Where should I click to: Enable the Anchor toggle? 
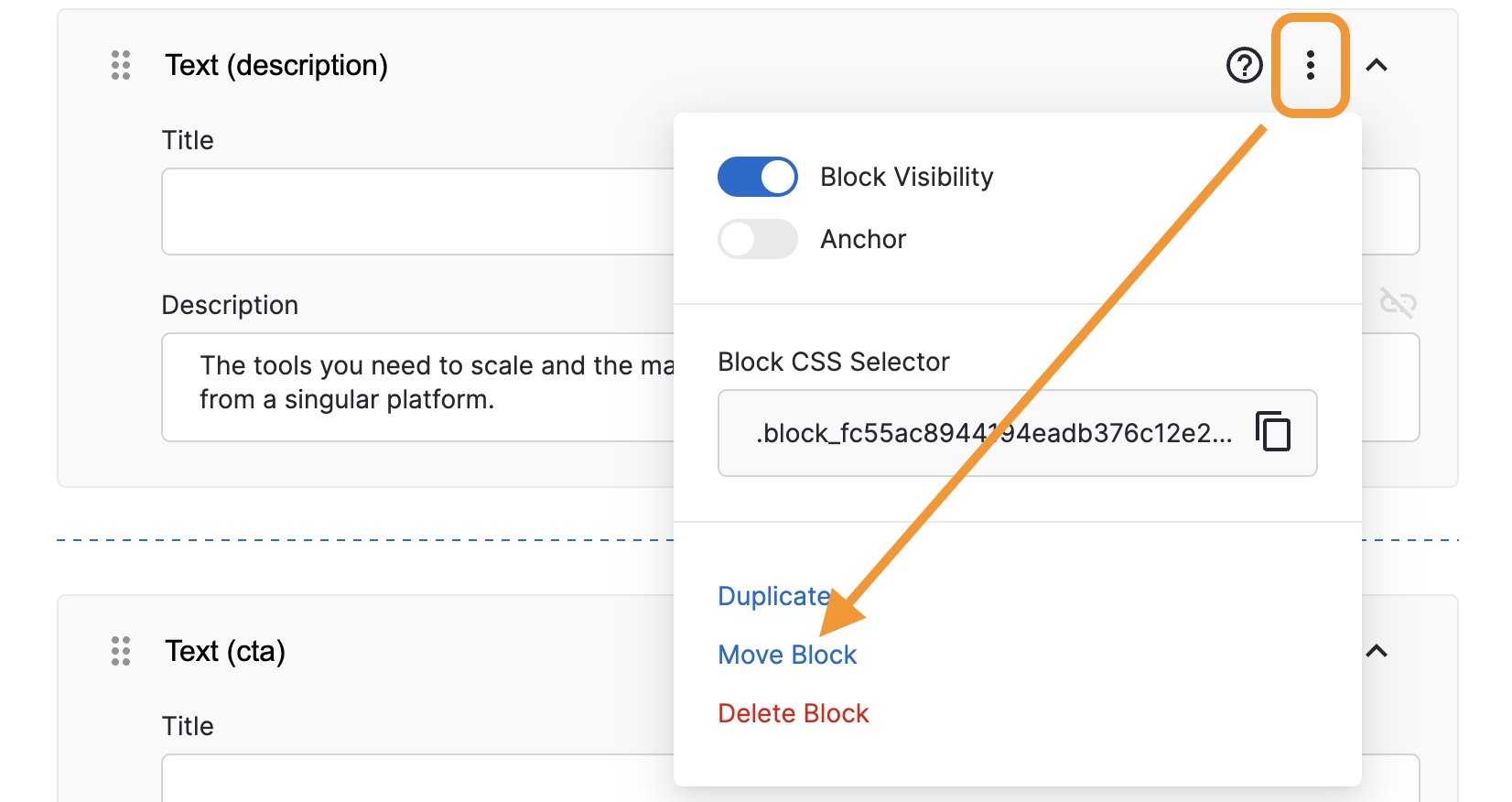pyautogui.click(x=758, y=239)
